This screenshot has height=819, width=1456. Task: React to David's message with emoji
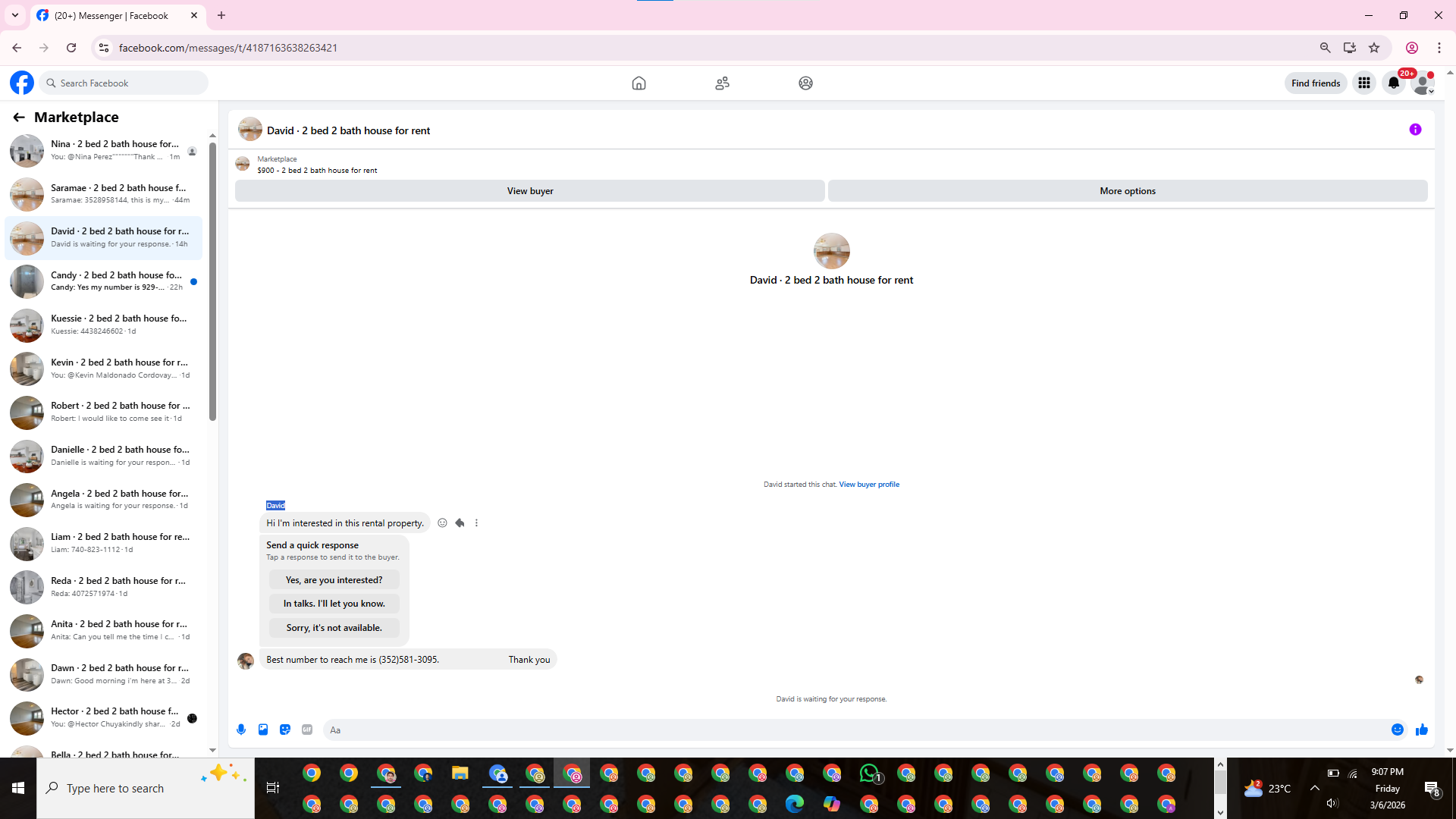point(442,523)
